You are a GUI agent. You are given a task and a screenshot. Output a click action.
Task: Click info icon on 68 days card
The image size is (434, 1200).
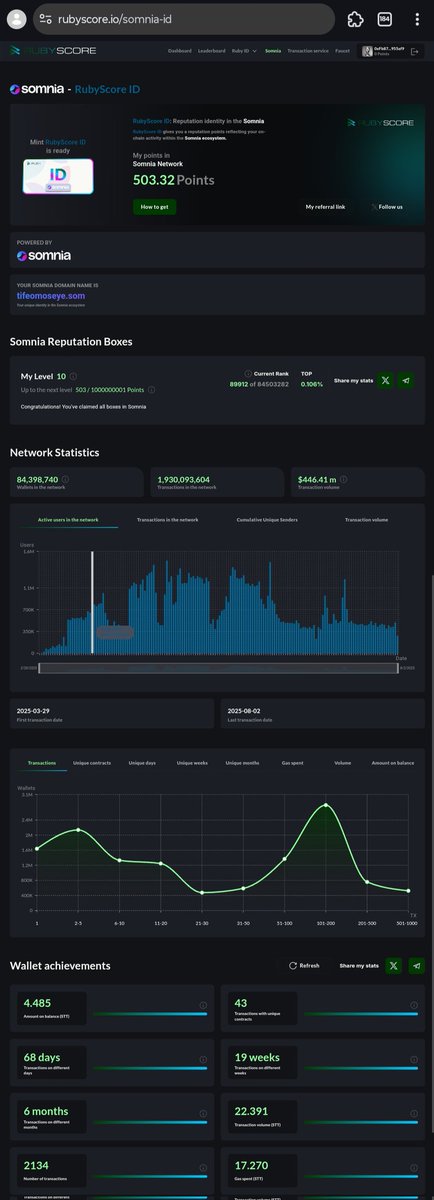point(203,1059)
